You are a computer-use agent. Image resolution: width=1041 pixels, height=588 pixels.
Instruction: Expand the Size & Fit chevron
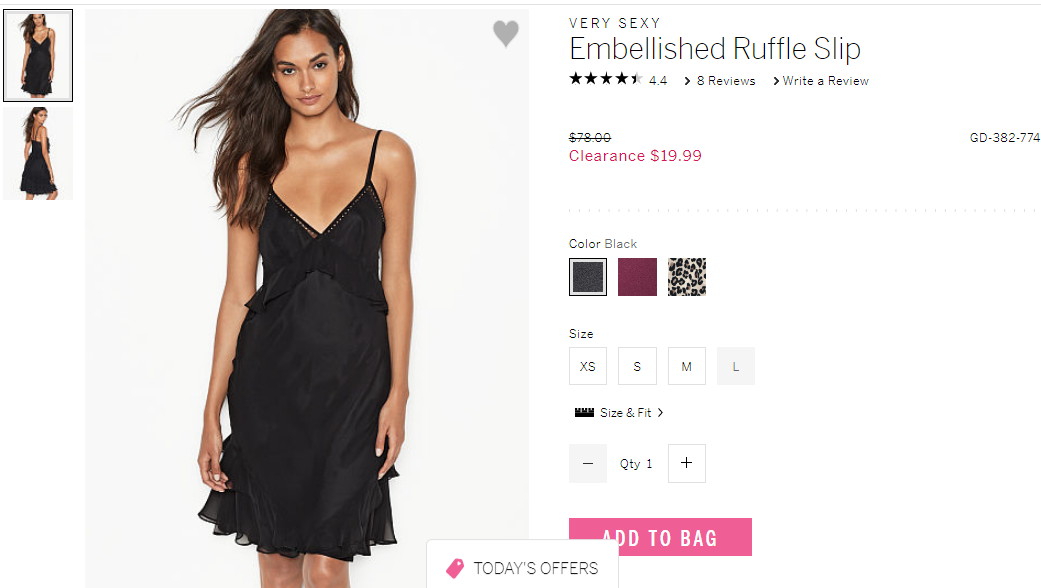660,412
